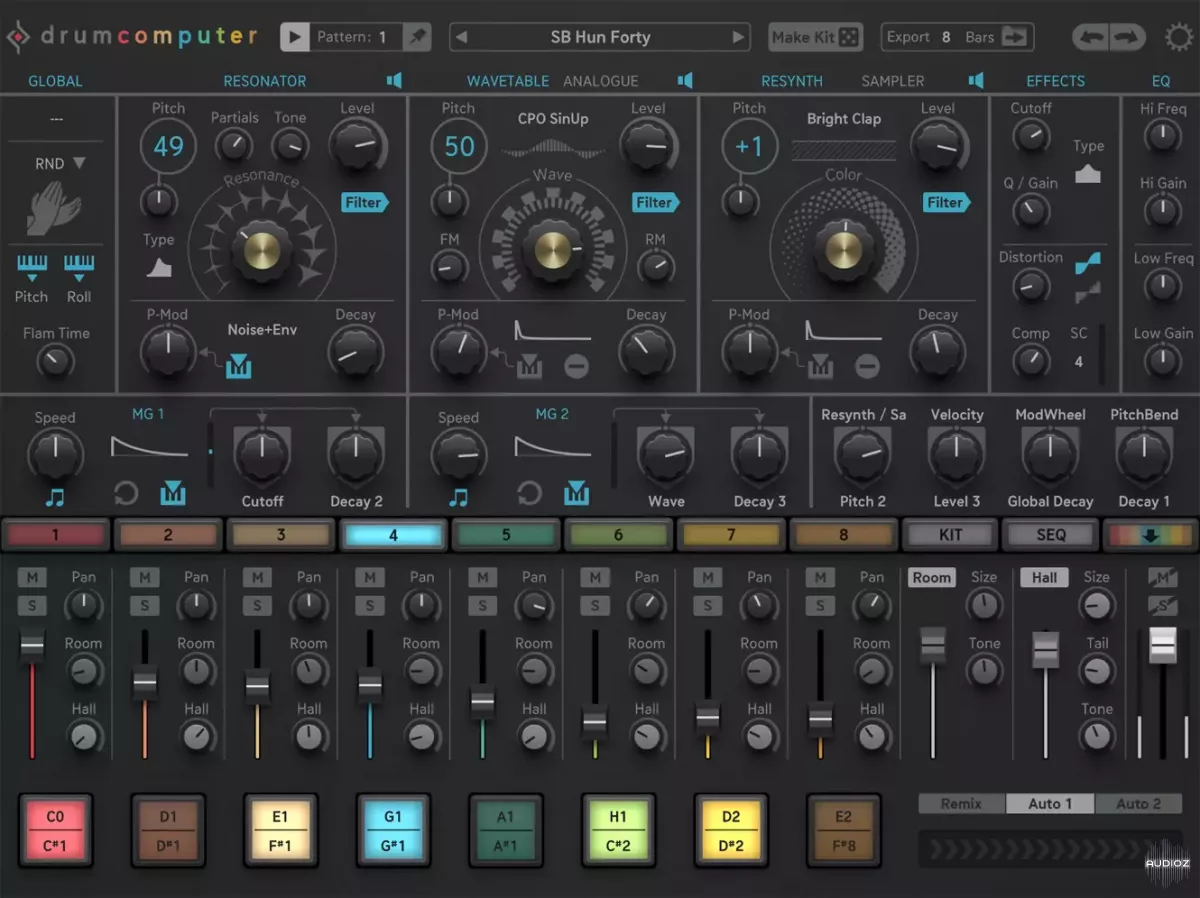The image size is (1200, 898).
Task: Click the undo arrow in the header
Action: pos(1091,38)
